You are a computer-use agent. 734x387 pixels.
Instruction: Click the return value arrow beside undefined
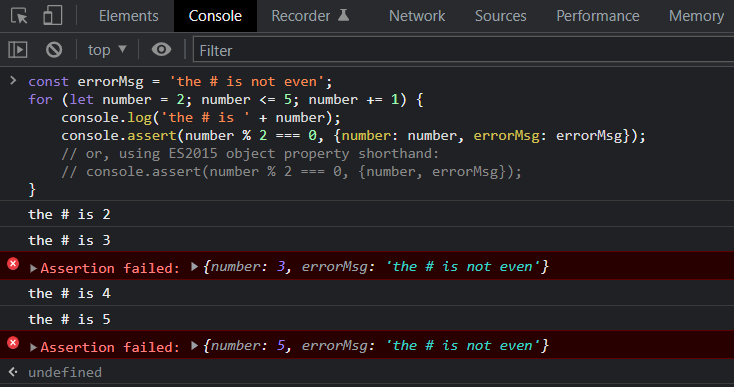pos(13,372)
